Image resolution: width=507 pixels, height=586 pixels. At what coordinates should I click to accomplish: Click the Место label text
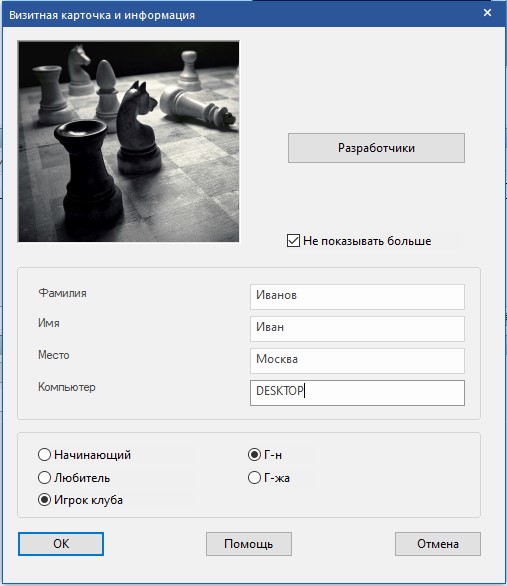pos(54,355)
